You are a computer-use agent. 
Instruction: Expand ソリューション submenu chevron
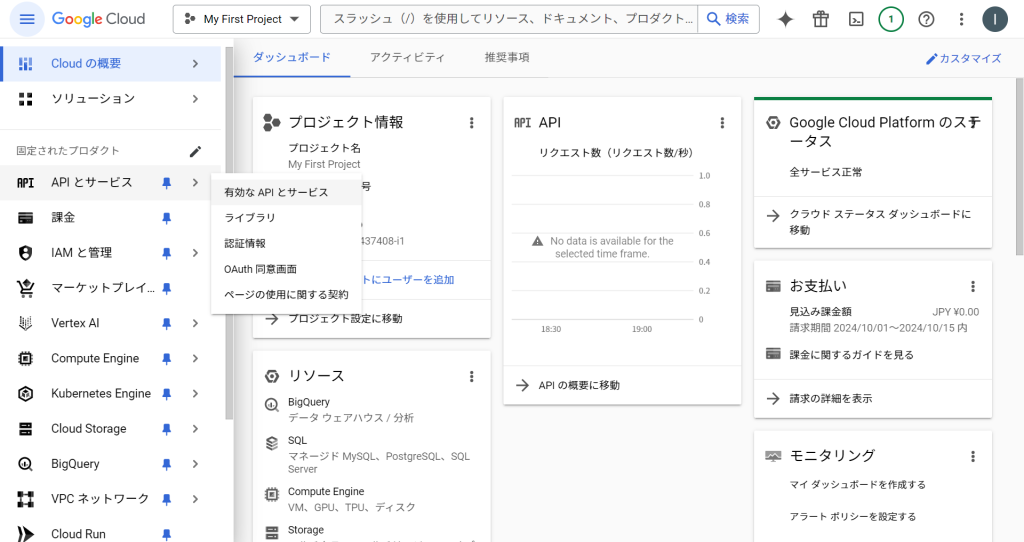click(x=195, y=99)
